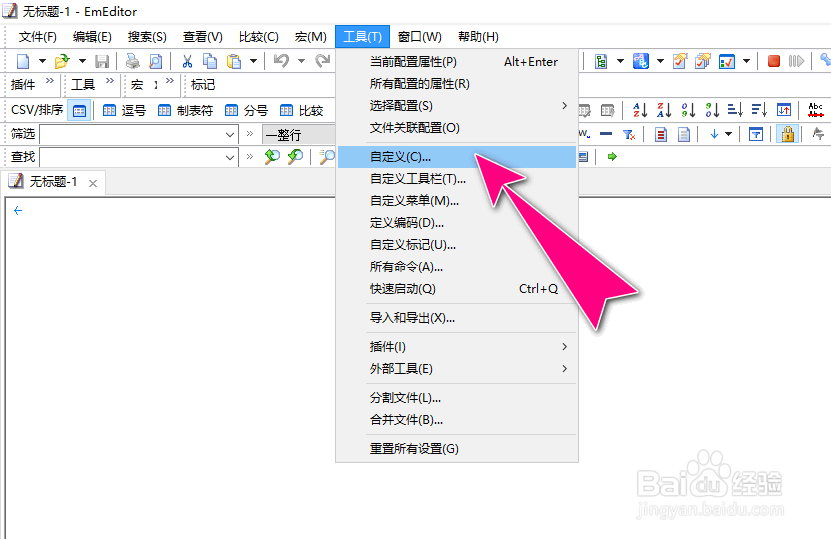
Task: Open the Compare menu 比较(C)
Action: tap(259, 37)
